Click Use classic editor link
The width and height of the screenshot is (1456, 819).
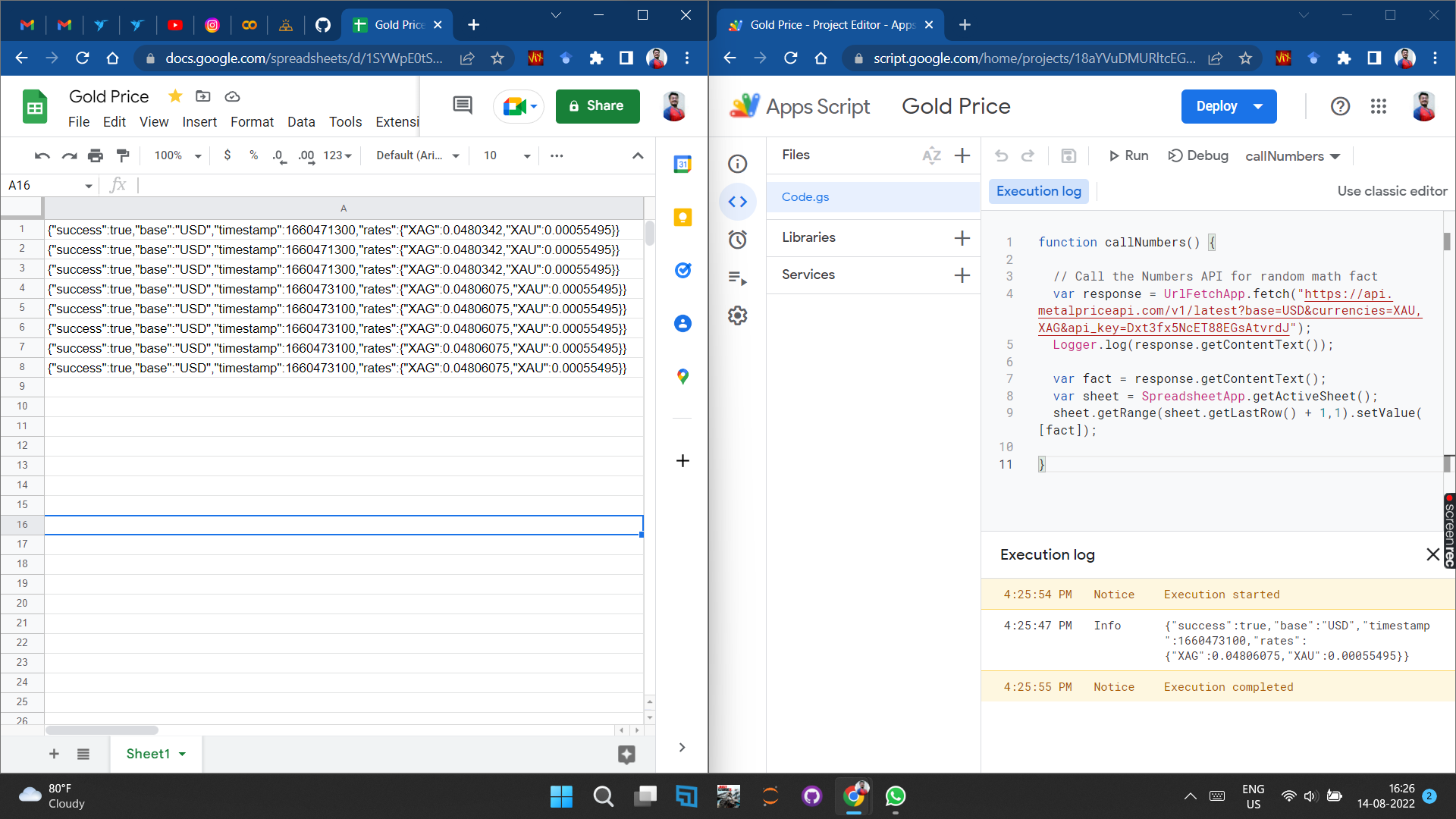[1392, 191]
